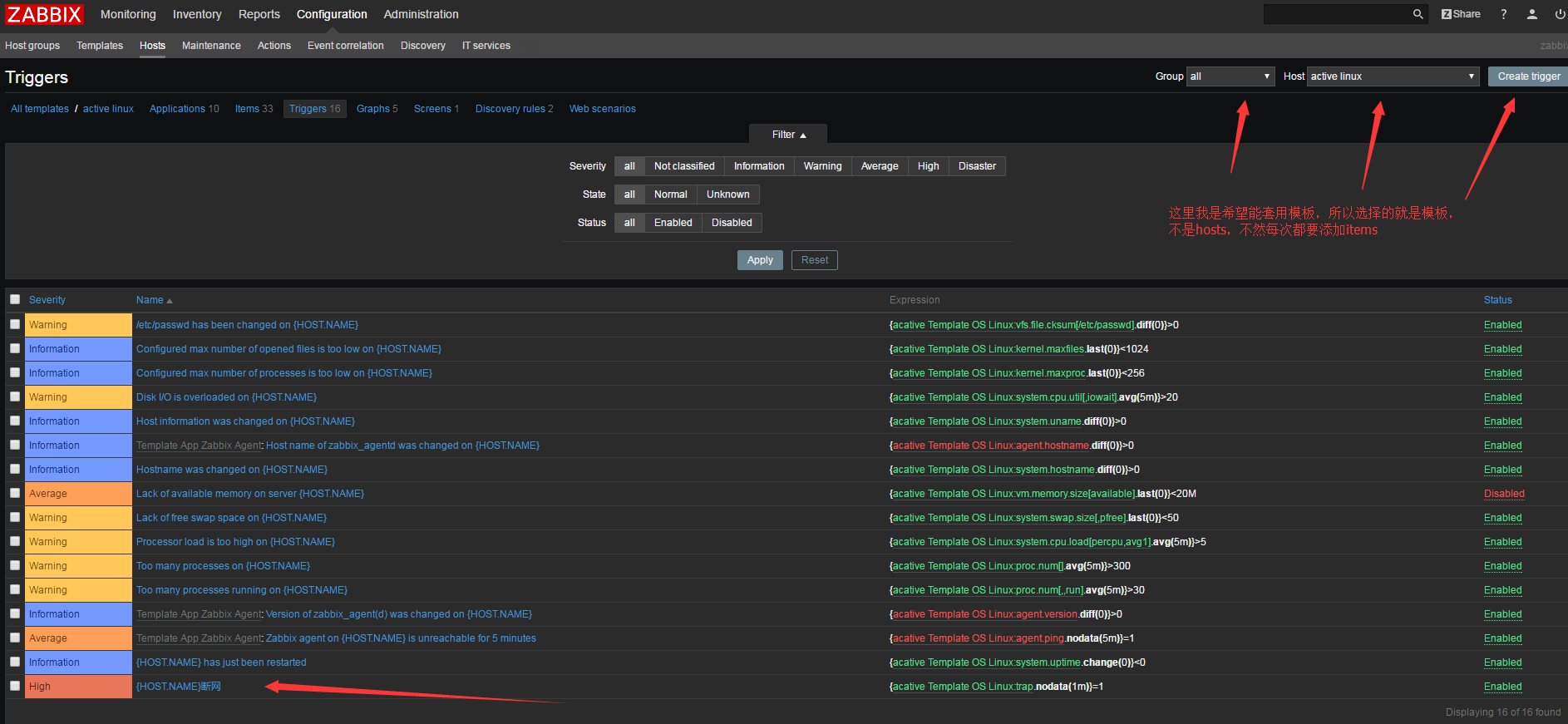Viewport: 1568px width, 724px height.
Task: Open Host information was changed trigger
Action: pos(245,421)
